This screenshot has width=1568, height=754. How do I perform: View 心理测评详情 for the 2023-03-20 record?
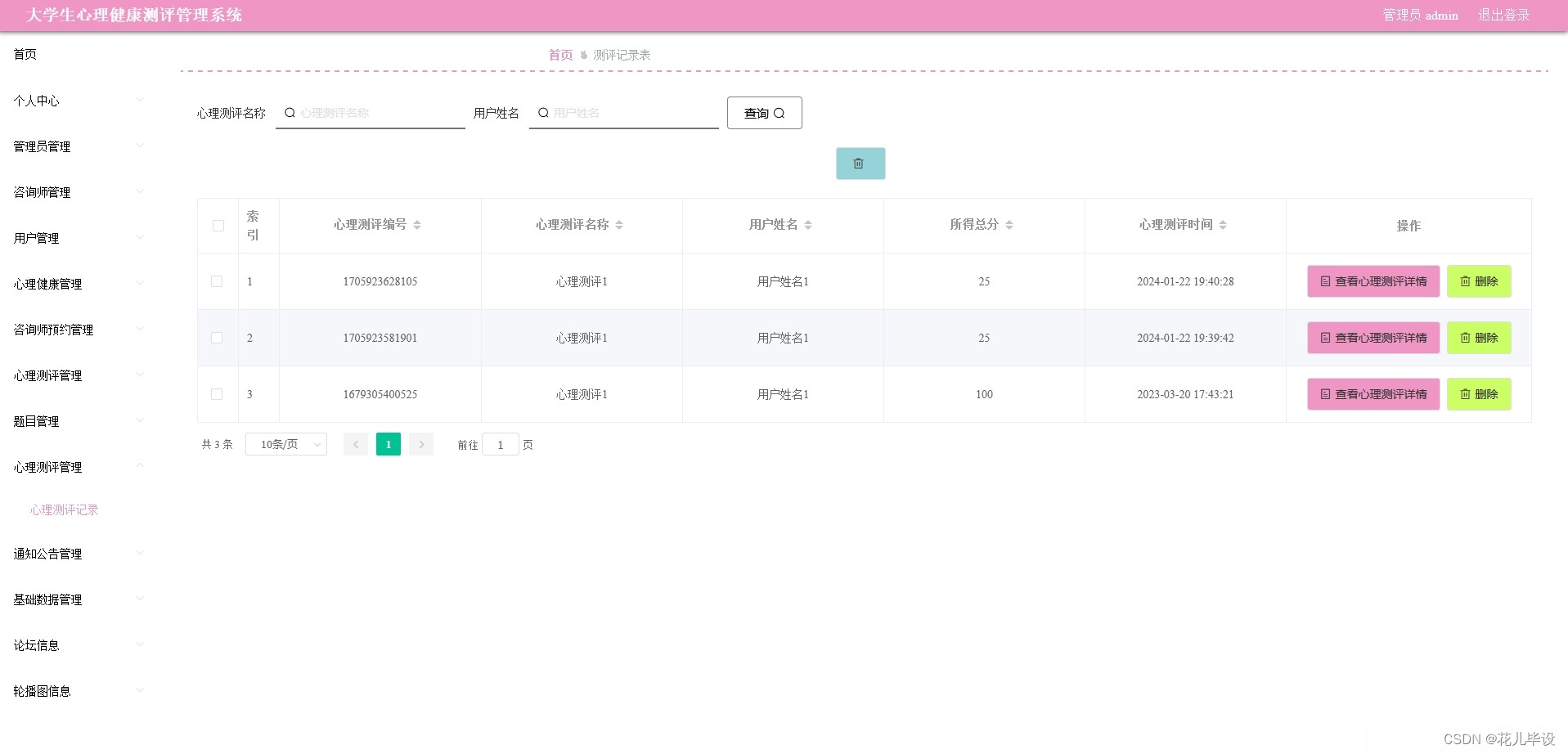[x=1373, y=394]
